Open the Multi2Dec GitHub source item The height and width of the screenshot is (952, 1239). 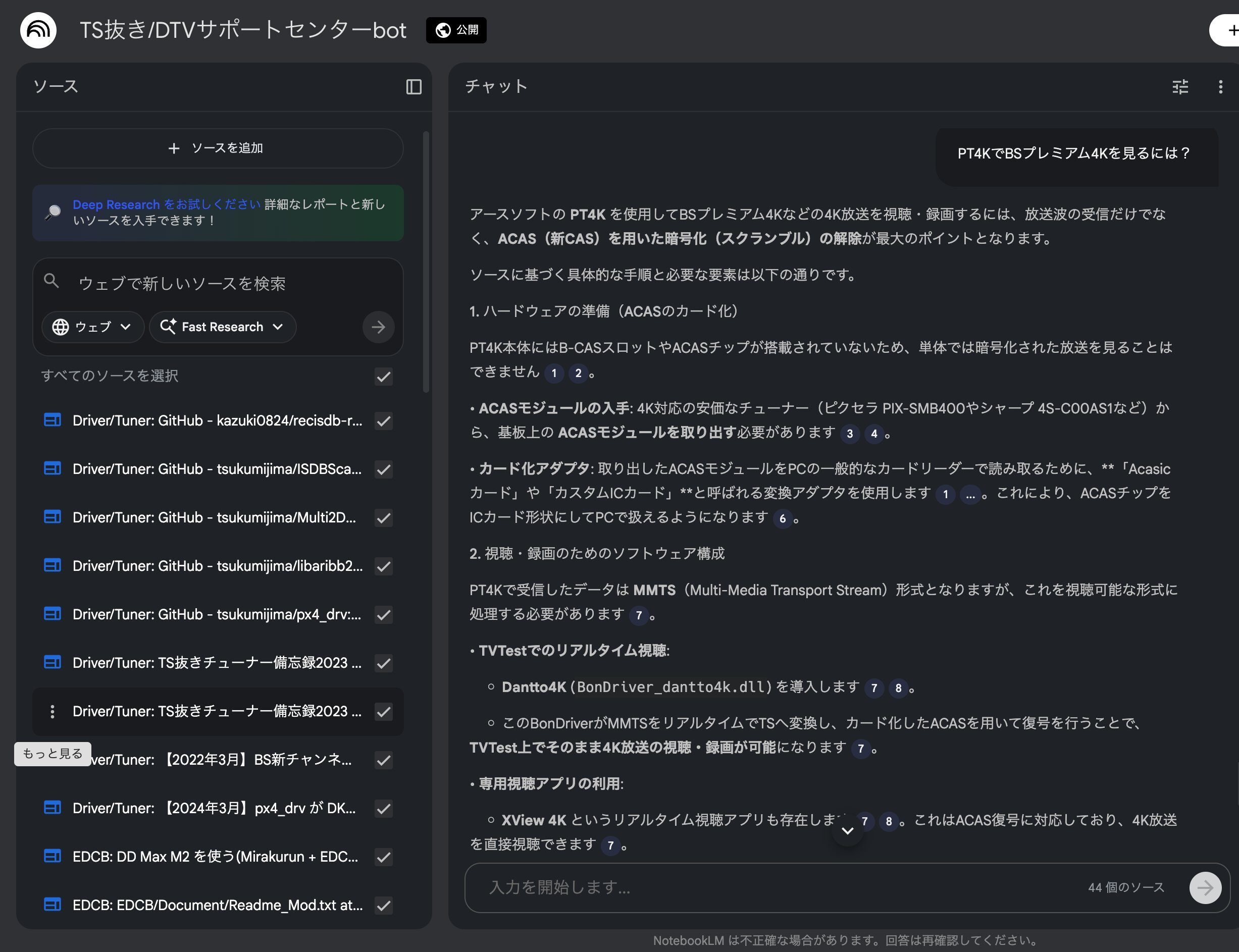click(214, 517)
